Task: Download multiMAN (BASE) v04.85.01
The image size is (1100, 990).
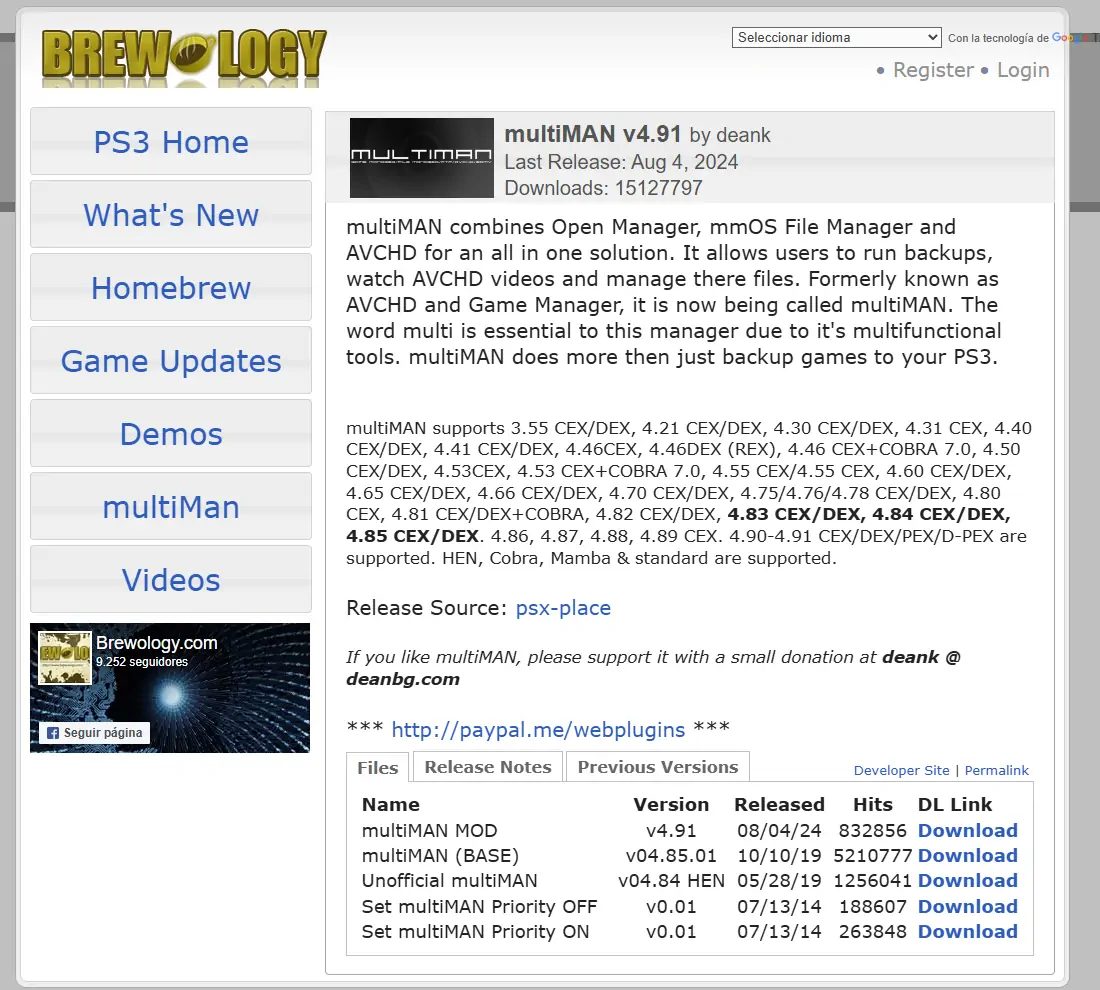Action: pos(967,855)
